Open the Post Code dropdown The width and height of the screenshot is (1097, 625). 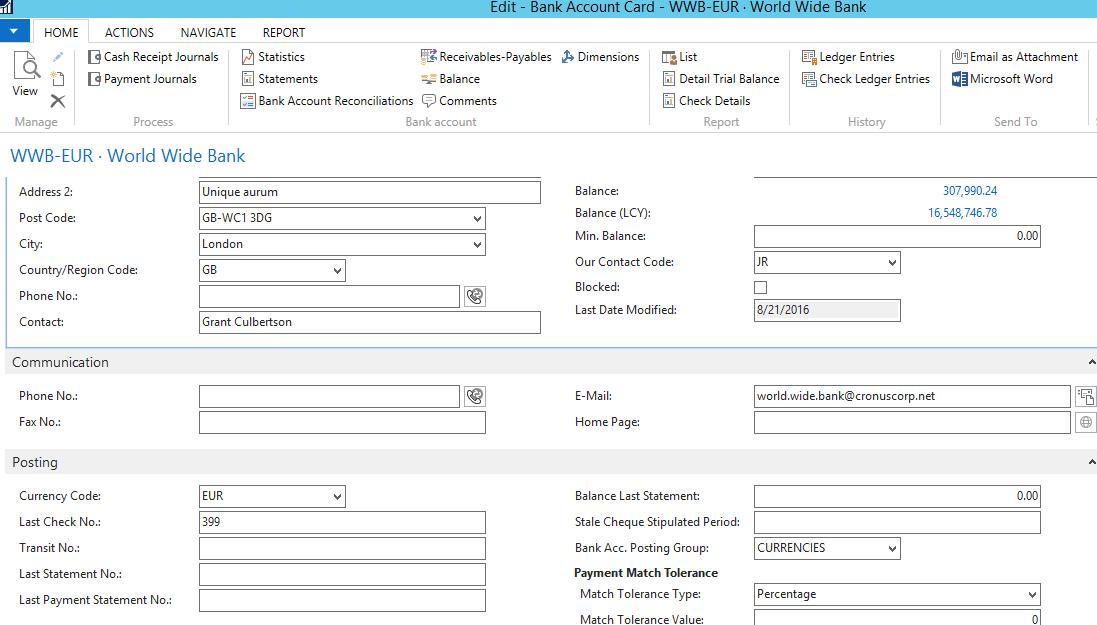[x=477, y=218]
